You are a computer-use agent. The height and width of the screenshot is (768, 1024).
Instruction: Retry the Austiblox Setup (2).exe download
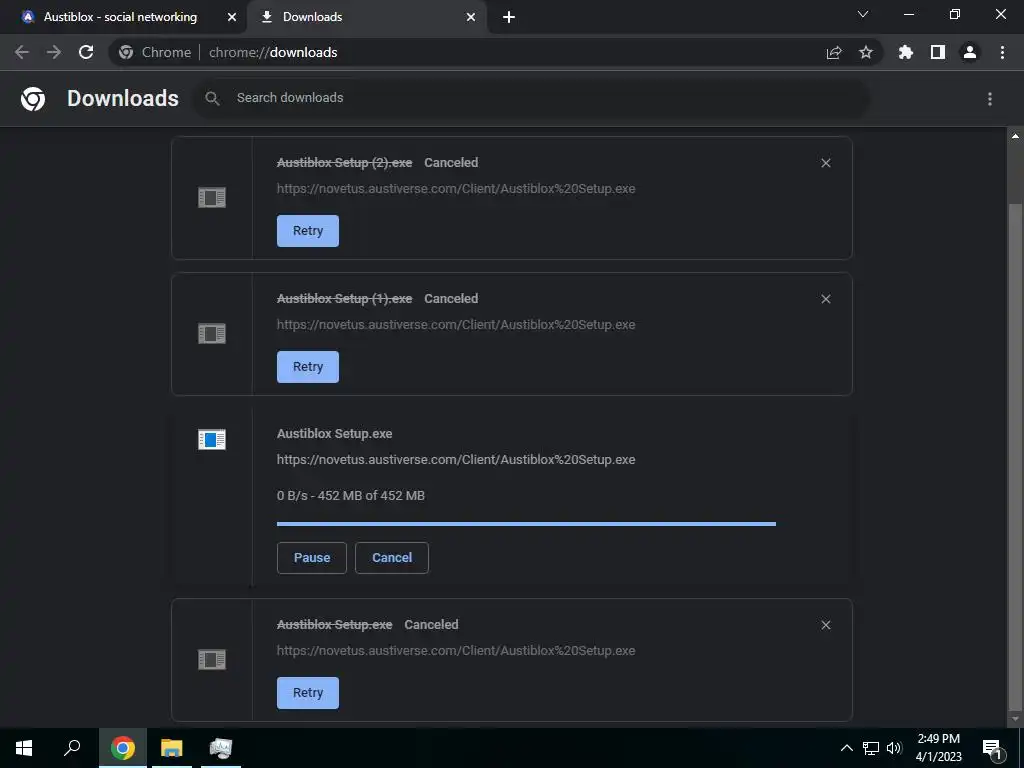(308, 231)
